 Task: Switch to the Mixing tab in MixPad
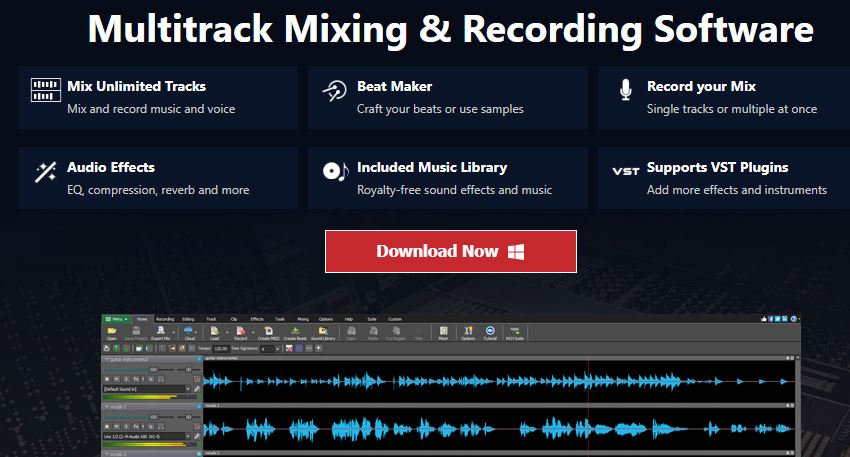(303, 319)
